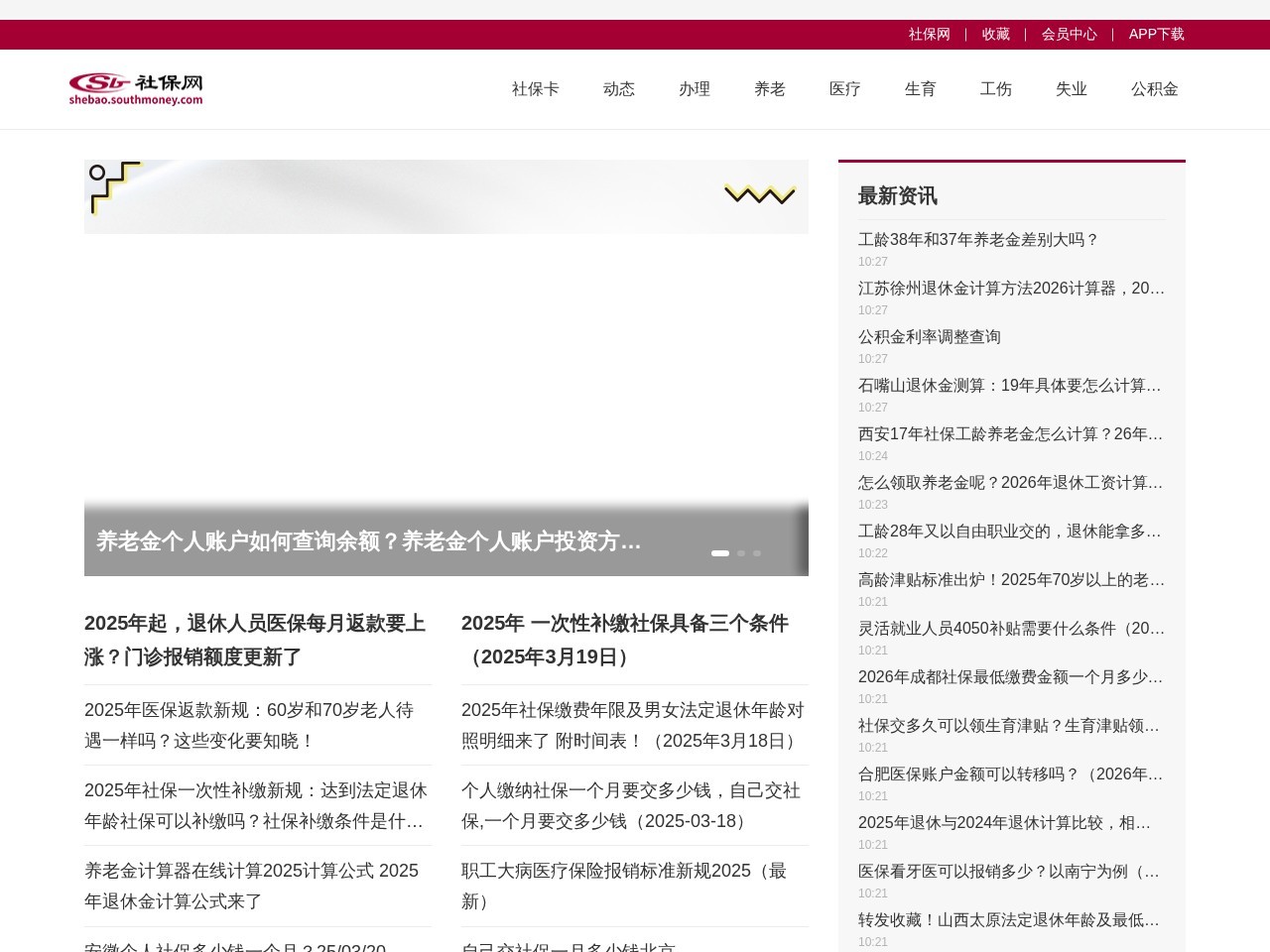Open 会员中心 in the top bar
The width and height of the screenshot is (1270, 952).
(1070, 34)
